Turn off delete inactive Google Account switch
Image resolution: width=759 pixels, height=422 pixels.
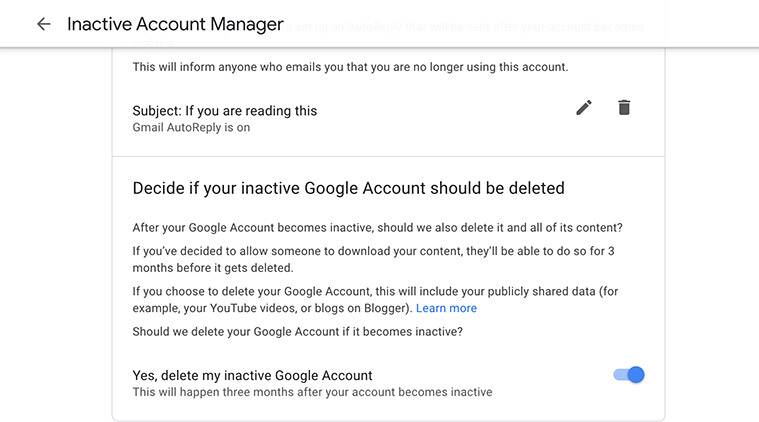coord(629,375)
